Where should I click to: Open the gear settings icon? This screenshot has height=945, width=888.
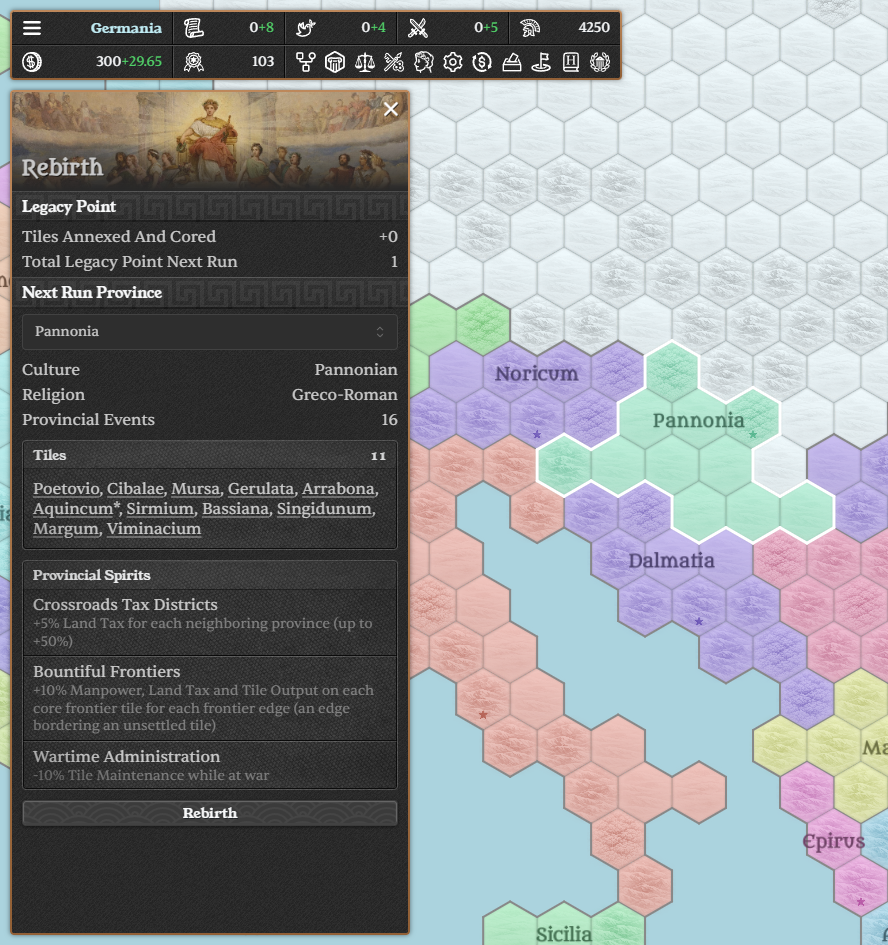(452, 62)
